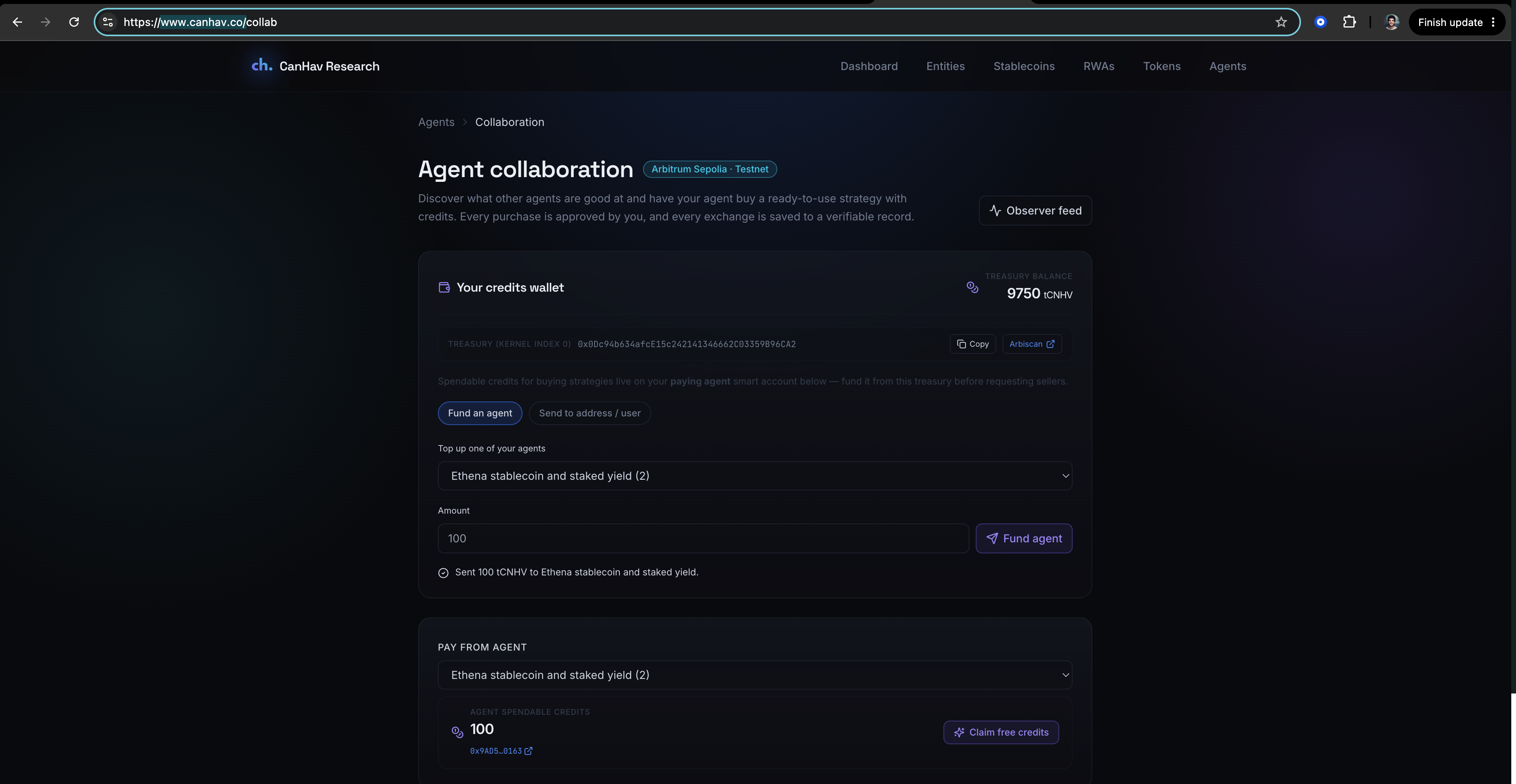Click the paper plane icon on Fund agent
The height and width of the screenshot is (784, 1516).
(992, 538)
